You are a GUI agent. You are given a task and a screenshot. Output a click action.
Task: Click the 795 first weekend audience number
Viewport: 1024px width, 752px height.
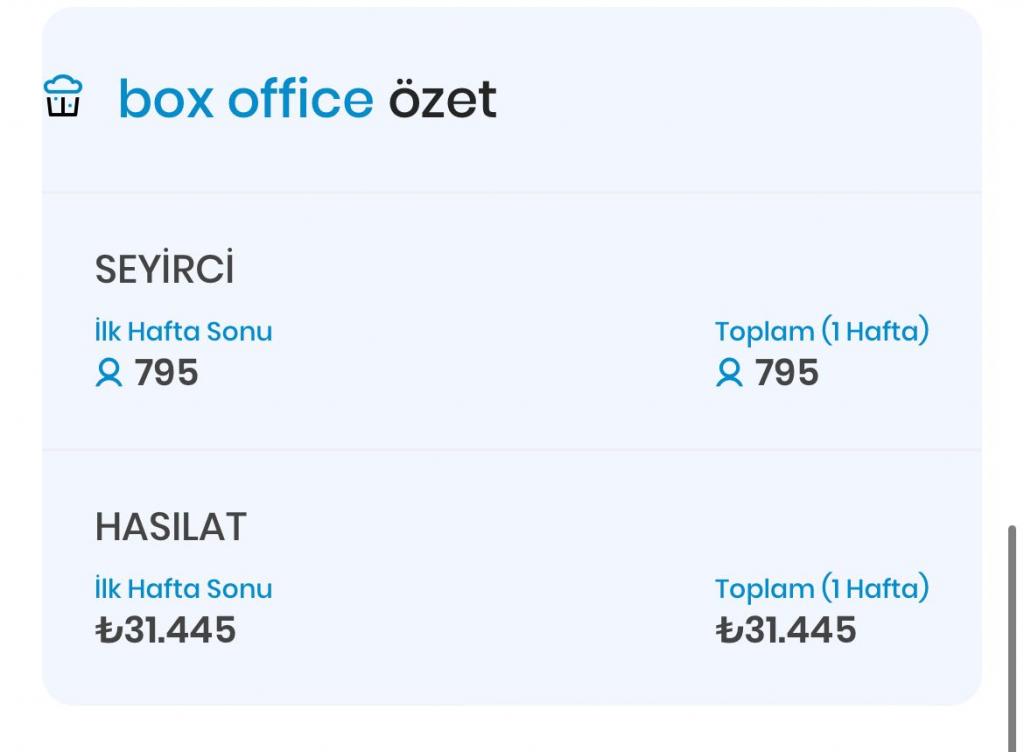point(167,373)
